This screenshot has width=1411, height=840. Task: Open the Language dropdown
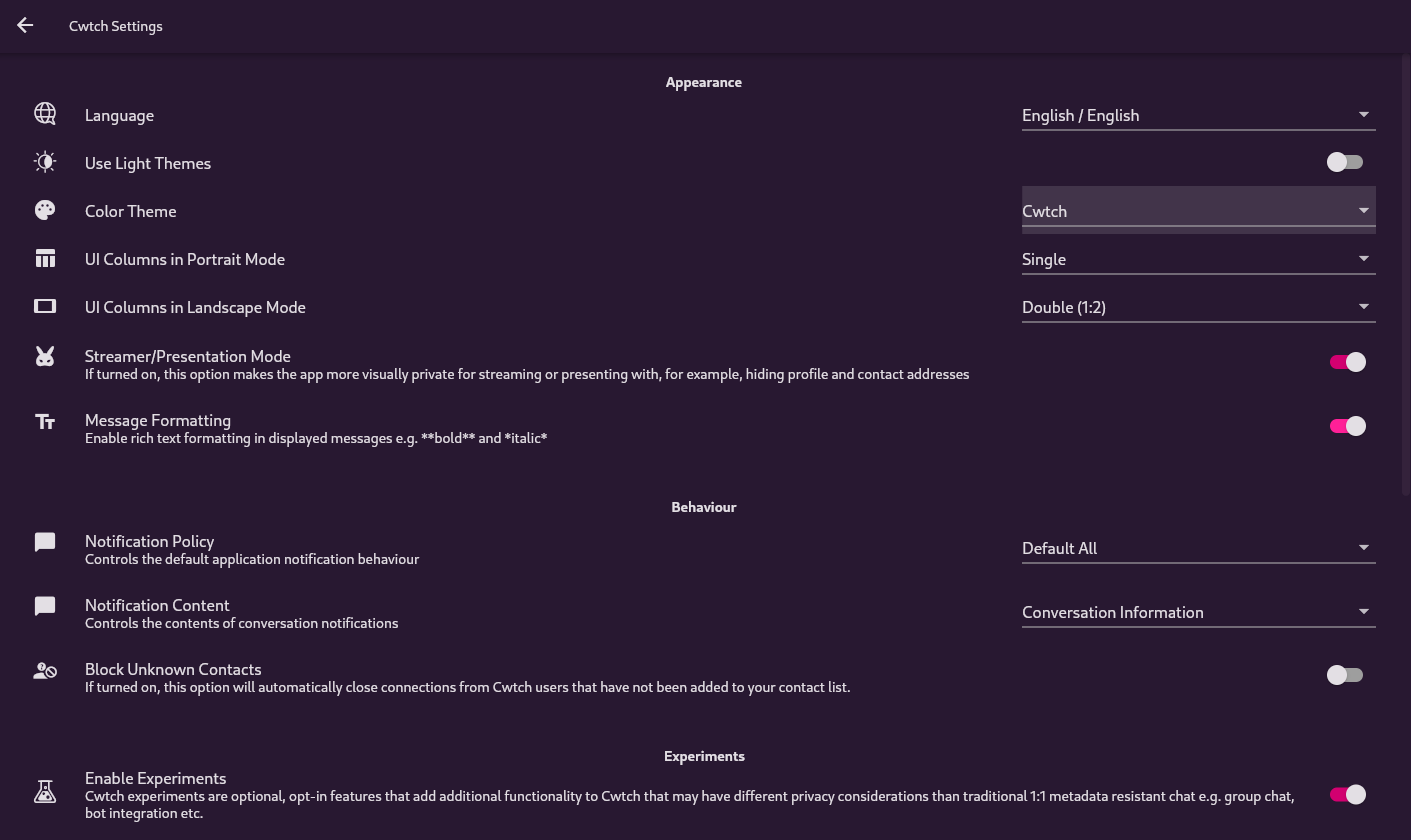(x=1199, y=115)
